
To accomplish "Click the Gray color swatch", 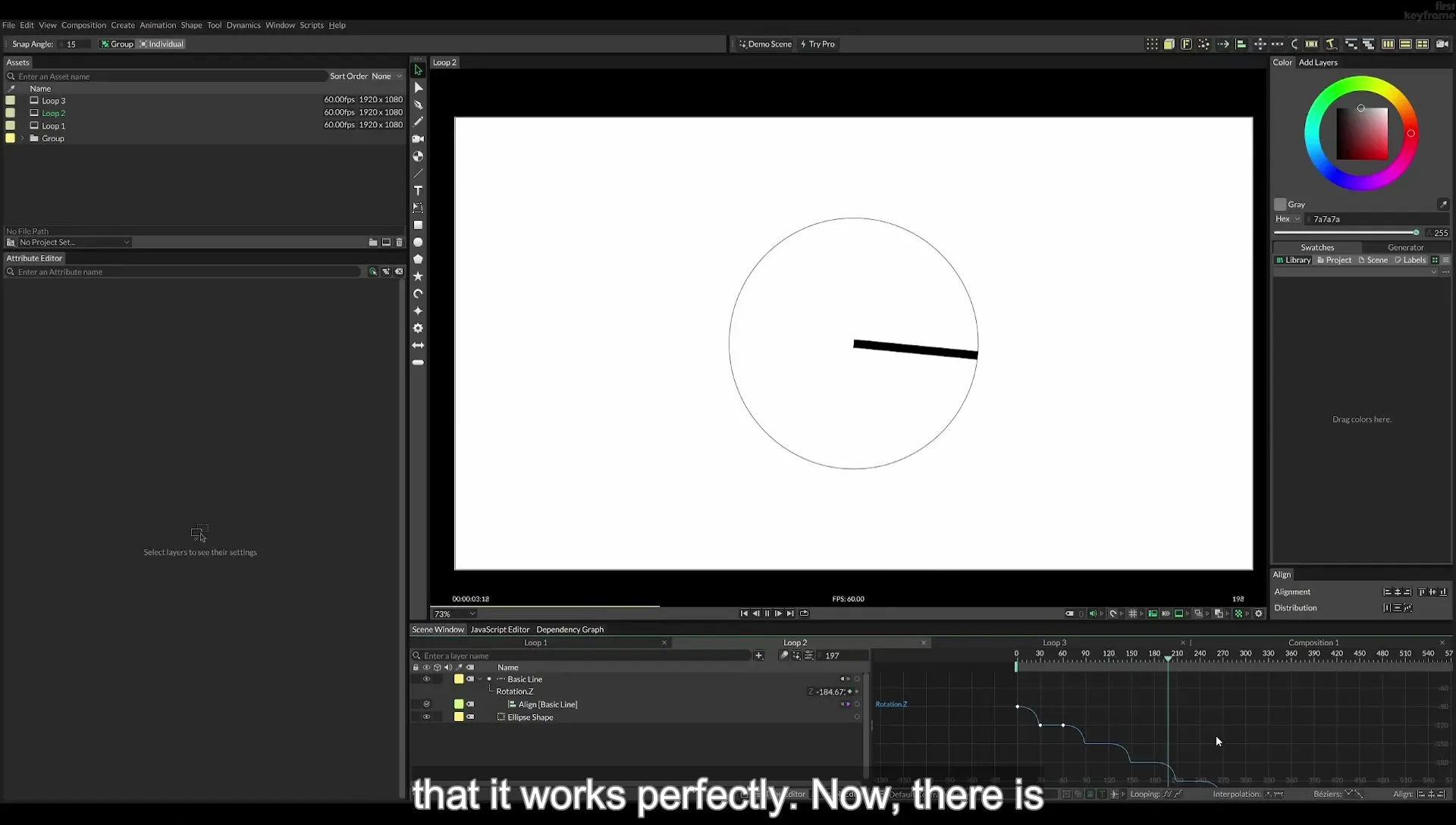I will (x=1280, y=204).
